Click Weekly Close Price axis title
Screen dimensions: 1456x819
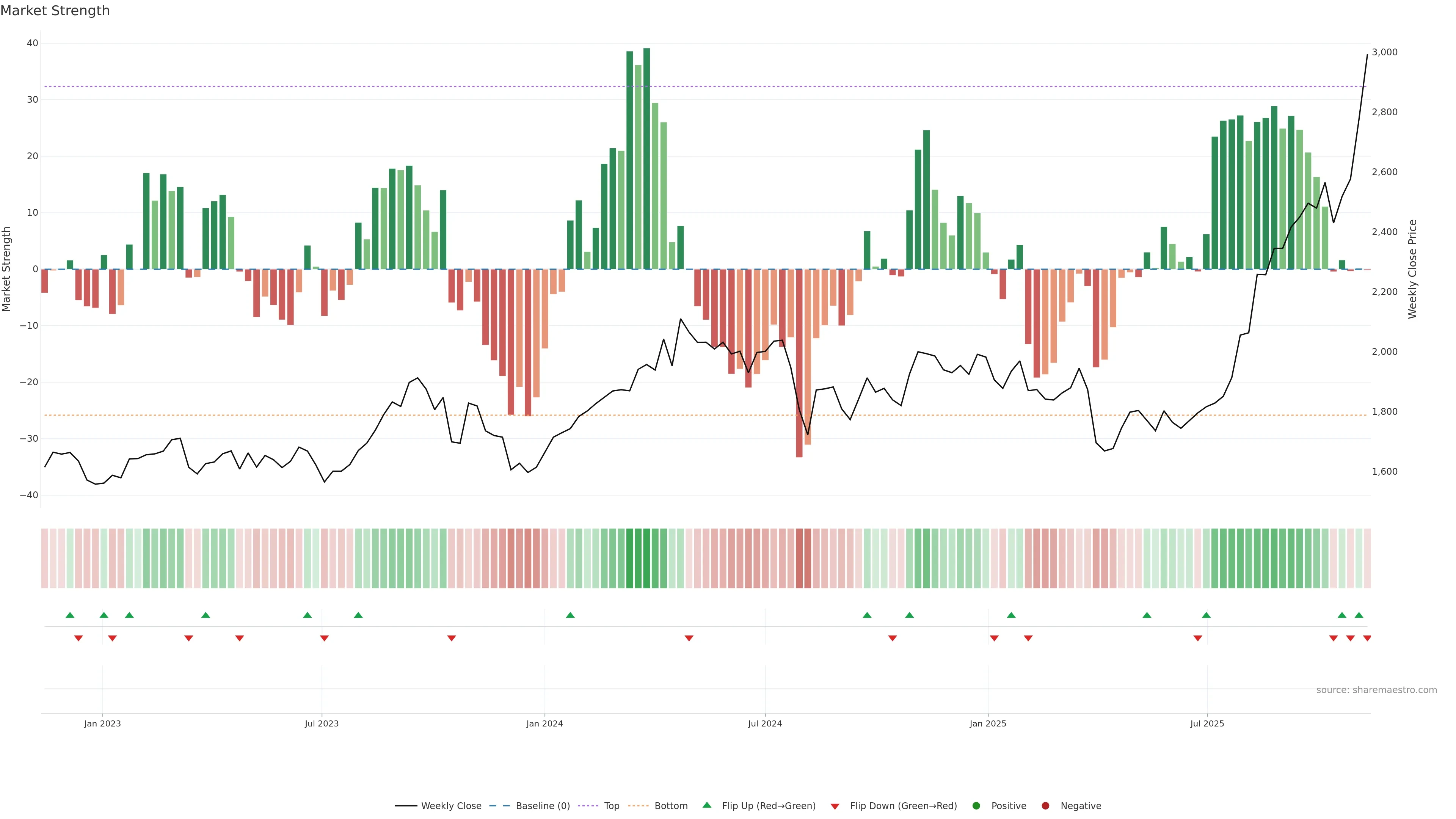point(1412,269)
